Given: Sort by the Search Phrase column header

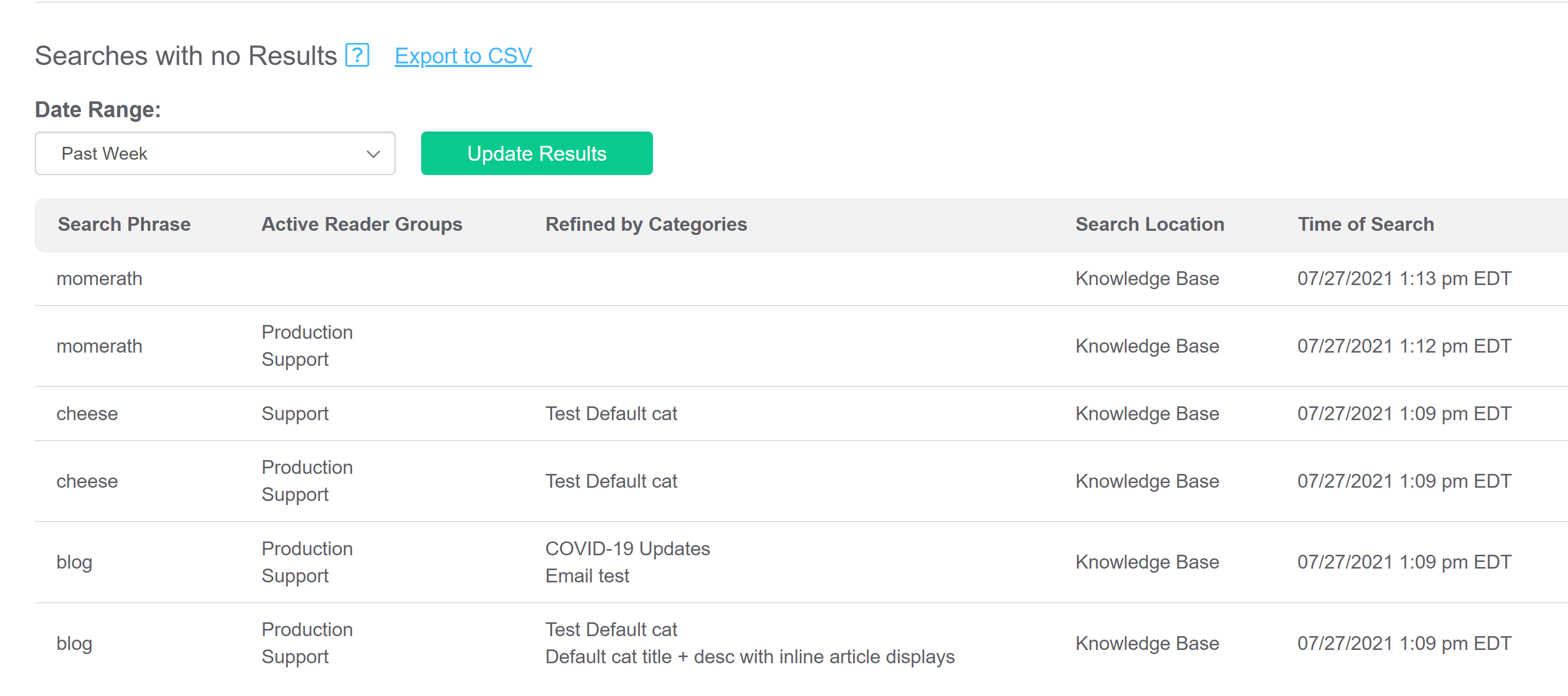Looking at the screenshot, I should tap(123, 224).
